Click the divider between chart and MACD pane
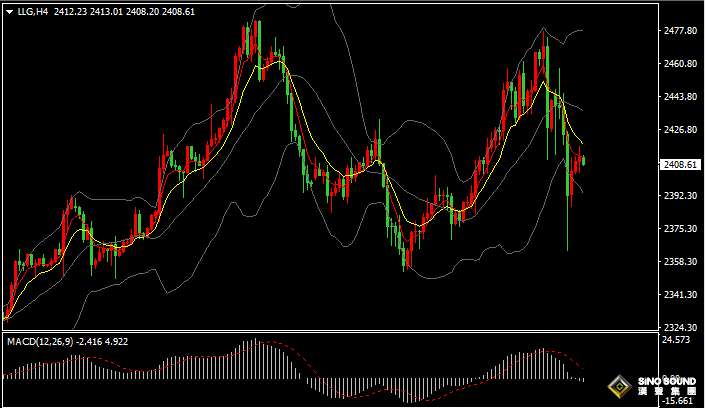This screenshot has width=706, height=408. coord(330,332)
